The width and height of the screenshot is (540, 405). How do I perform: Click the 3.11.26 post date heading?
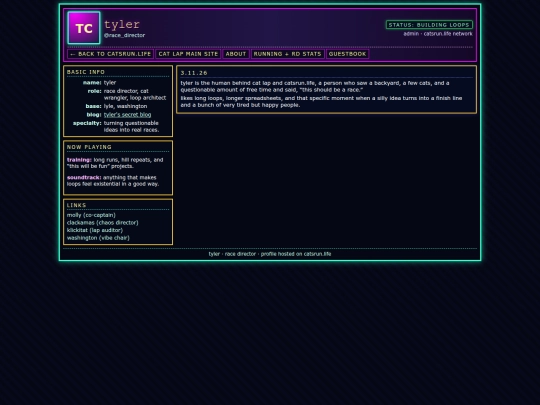(194, 73)
